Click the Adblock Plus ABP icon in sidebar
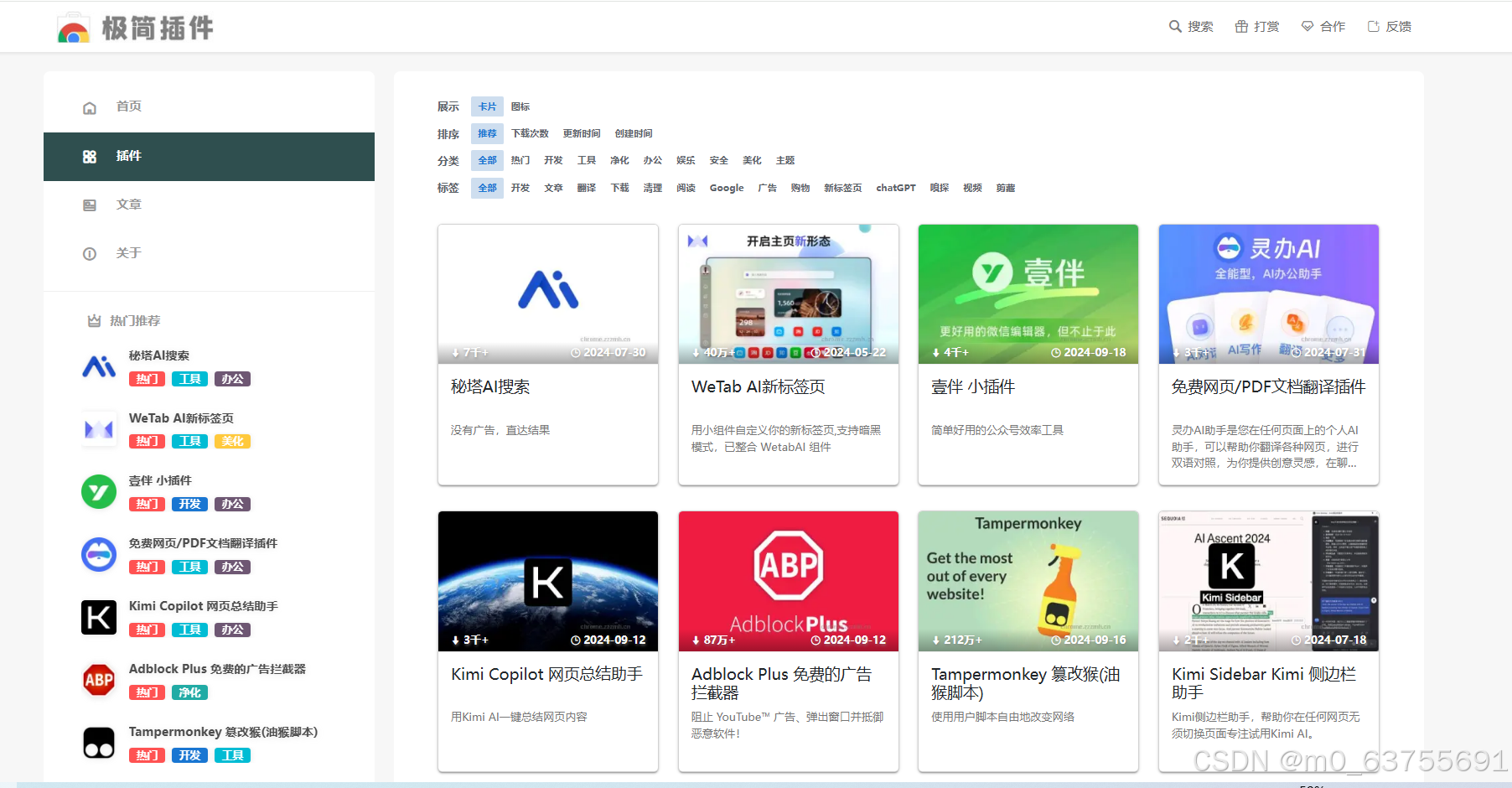The height and width of the screenshot is (788, 1512). pos(99,680)
